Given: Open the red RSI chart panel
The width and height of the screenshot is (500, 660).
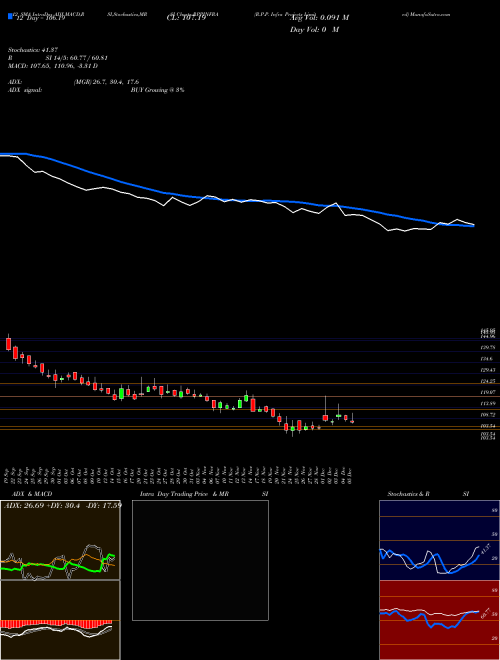Looking at the screenshot, I should pyautogui.click(x=439, y=620).
